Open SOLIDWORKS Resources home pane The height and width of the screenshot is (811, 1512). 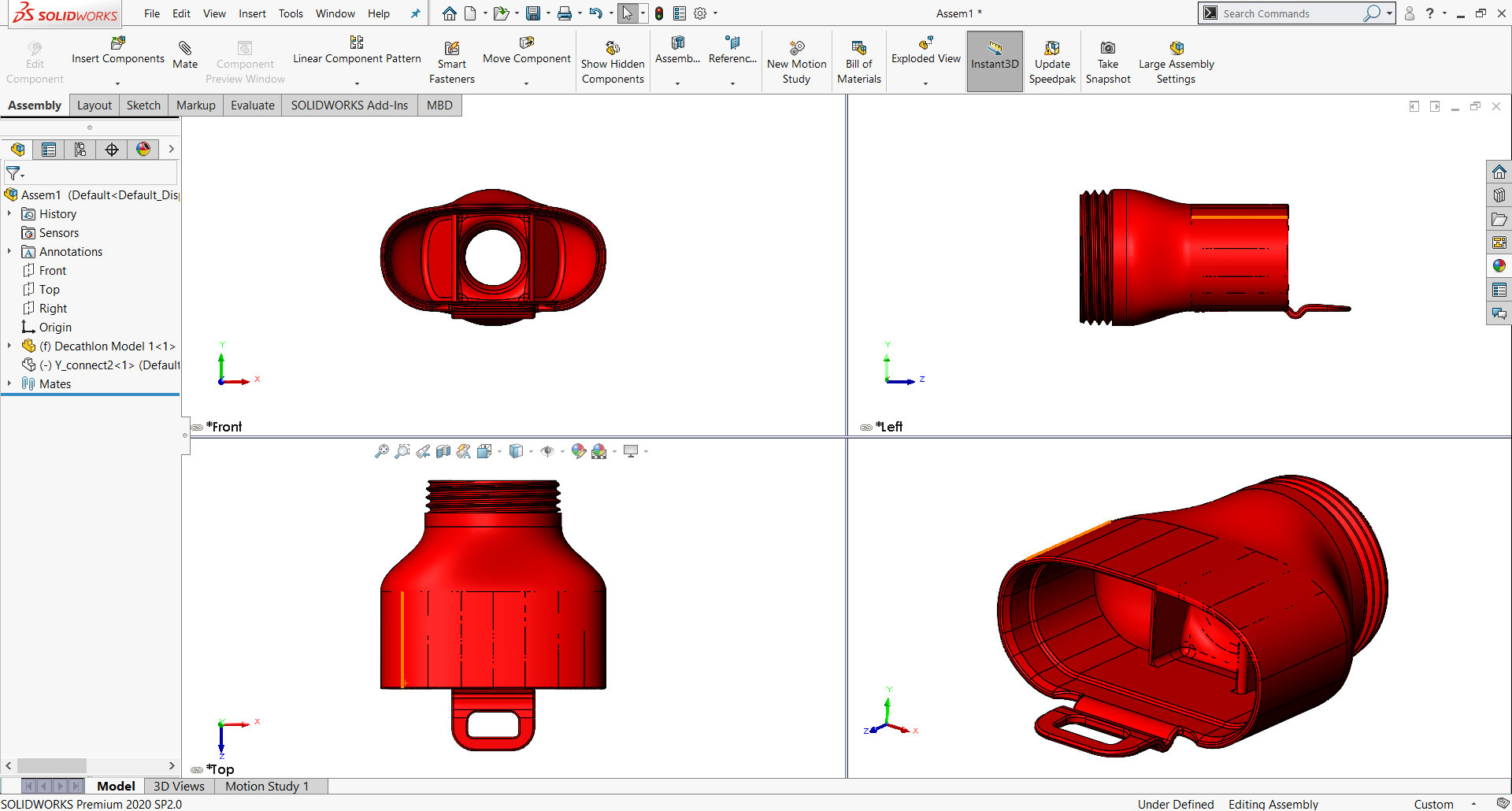click(x=1499, y=172)
